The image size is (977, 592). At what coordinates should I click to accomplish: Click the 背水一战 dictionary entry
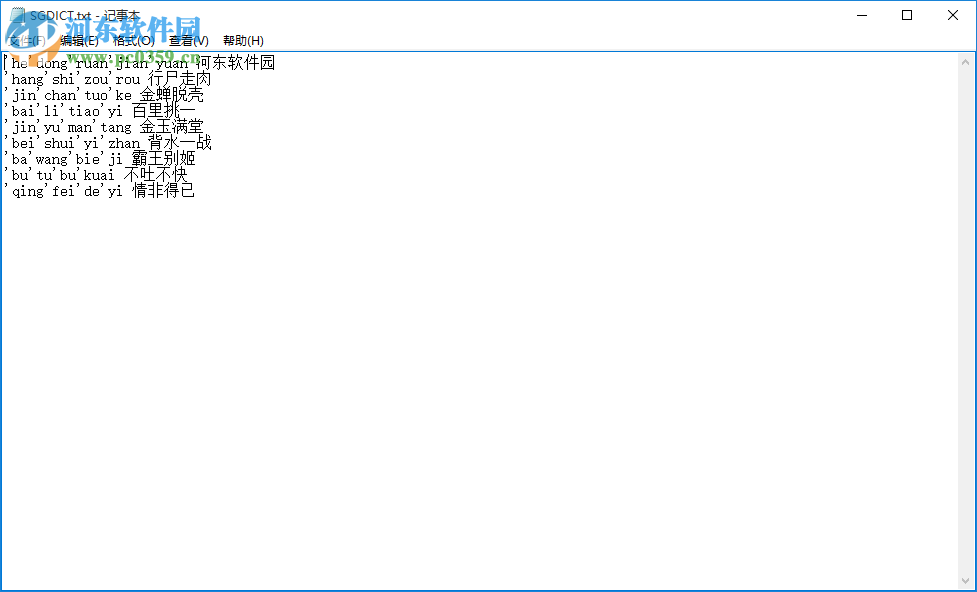point(183,142)
